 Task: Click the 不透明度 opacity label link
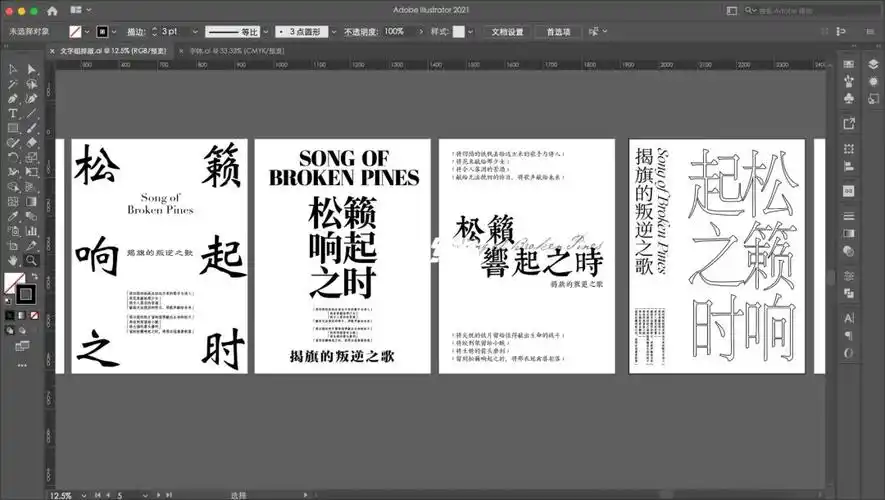click(360, 32)
